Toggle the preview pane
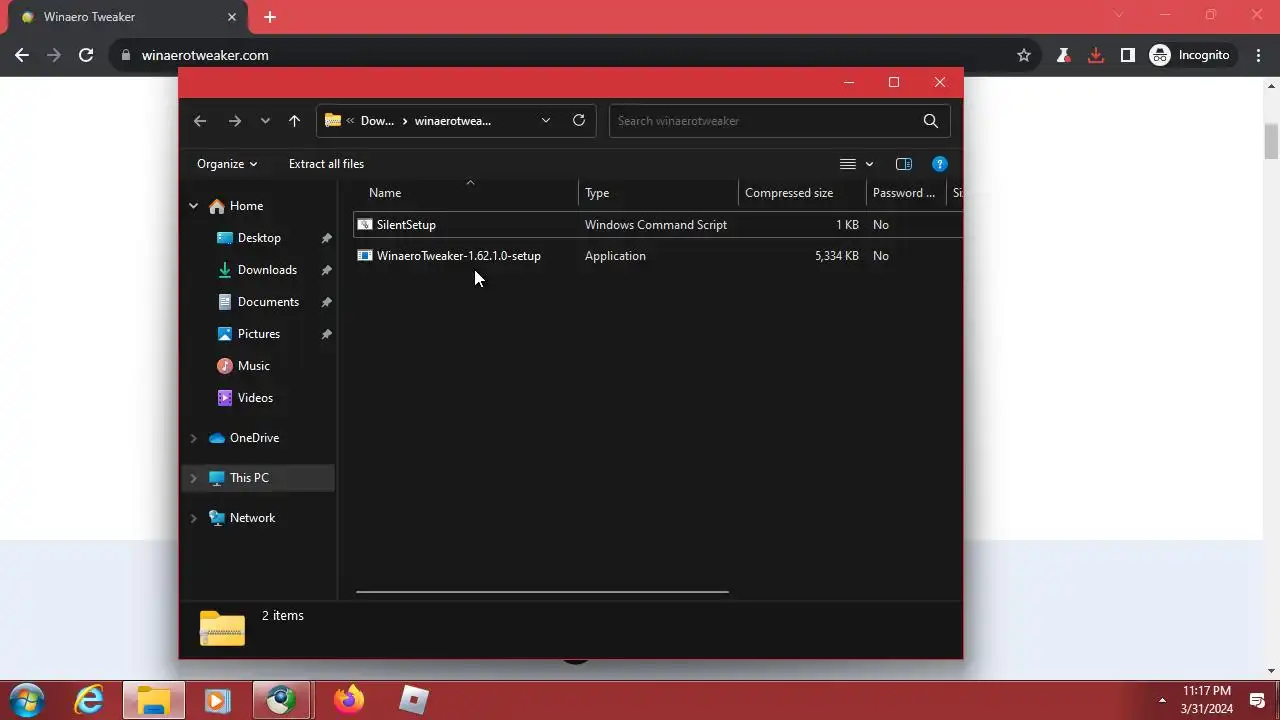This screenshot has height=720, width=1280. point(904,164)
